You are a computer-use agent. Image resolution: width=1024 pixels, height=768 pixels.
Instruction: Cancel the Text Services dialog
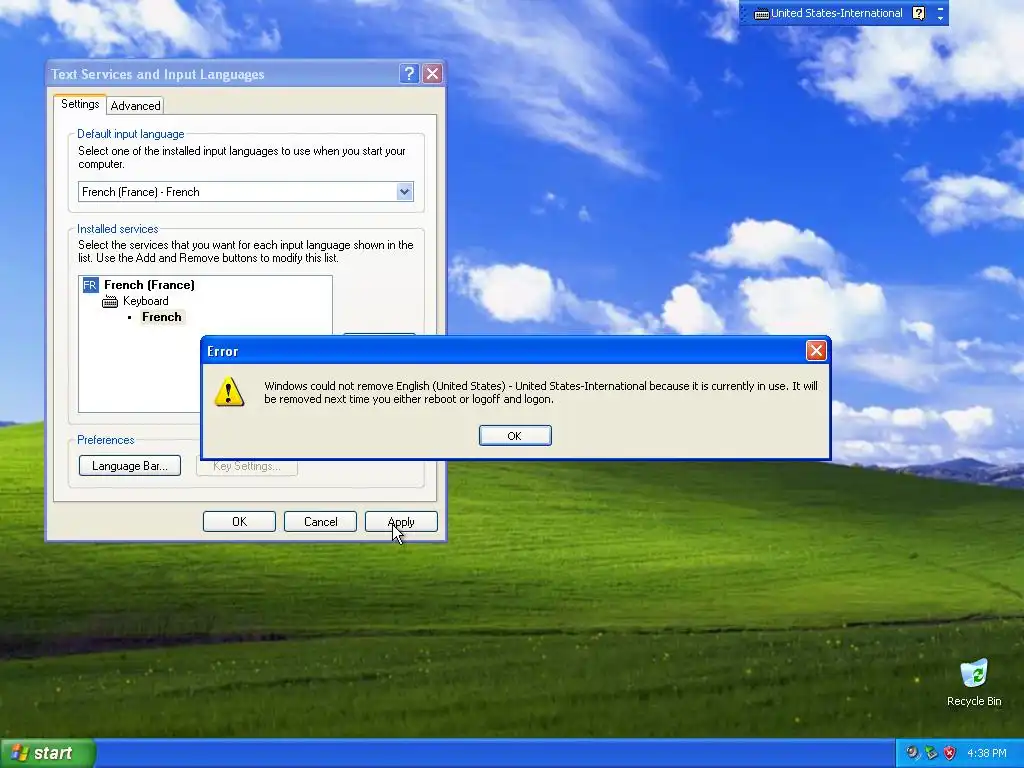point(320,522)
